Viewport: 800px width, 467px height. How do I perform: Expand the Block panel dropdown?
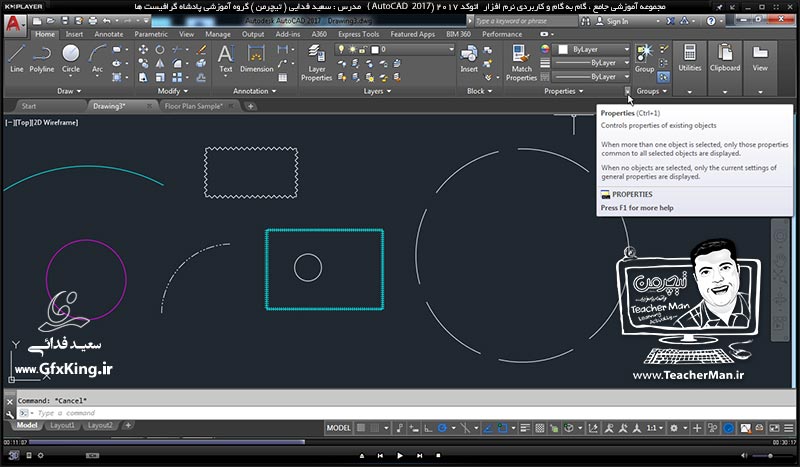point(480,91)
